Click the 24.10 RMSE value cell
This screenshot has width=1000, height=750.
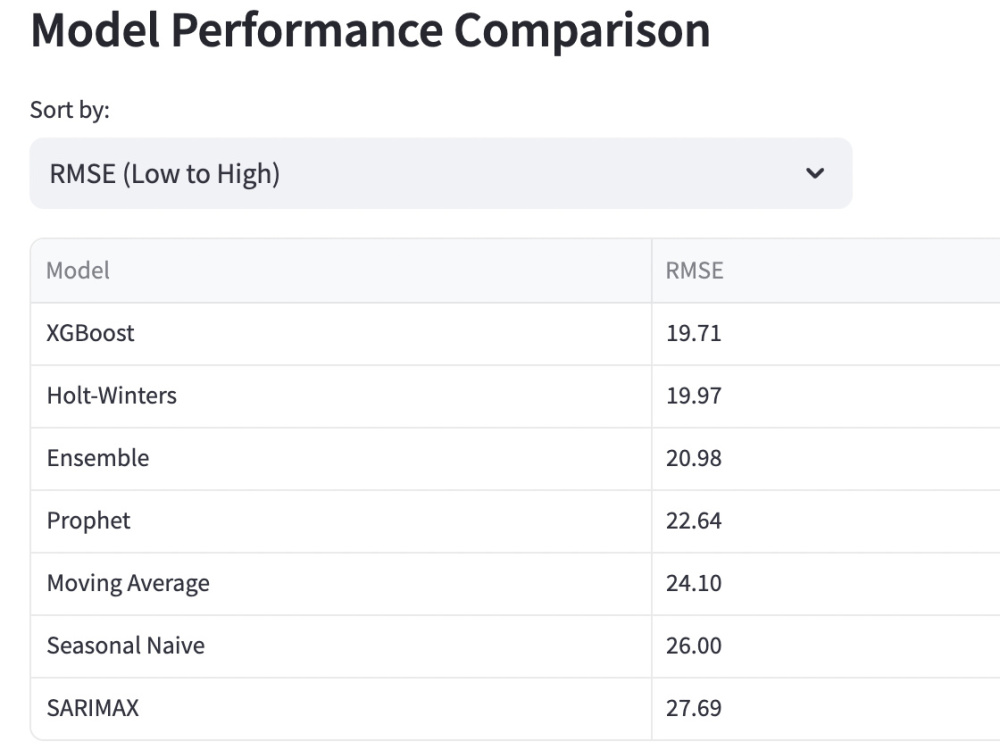pos(826,584)
